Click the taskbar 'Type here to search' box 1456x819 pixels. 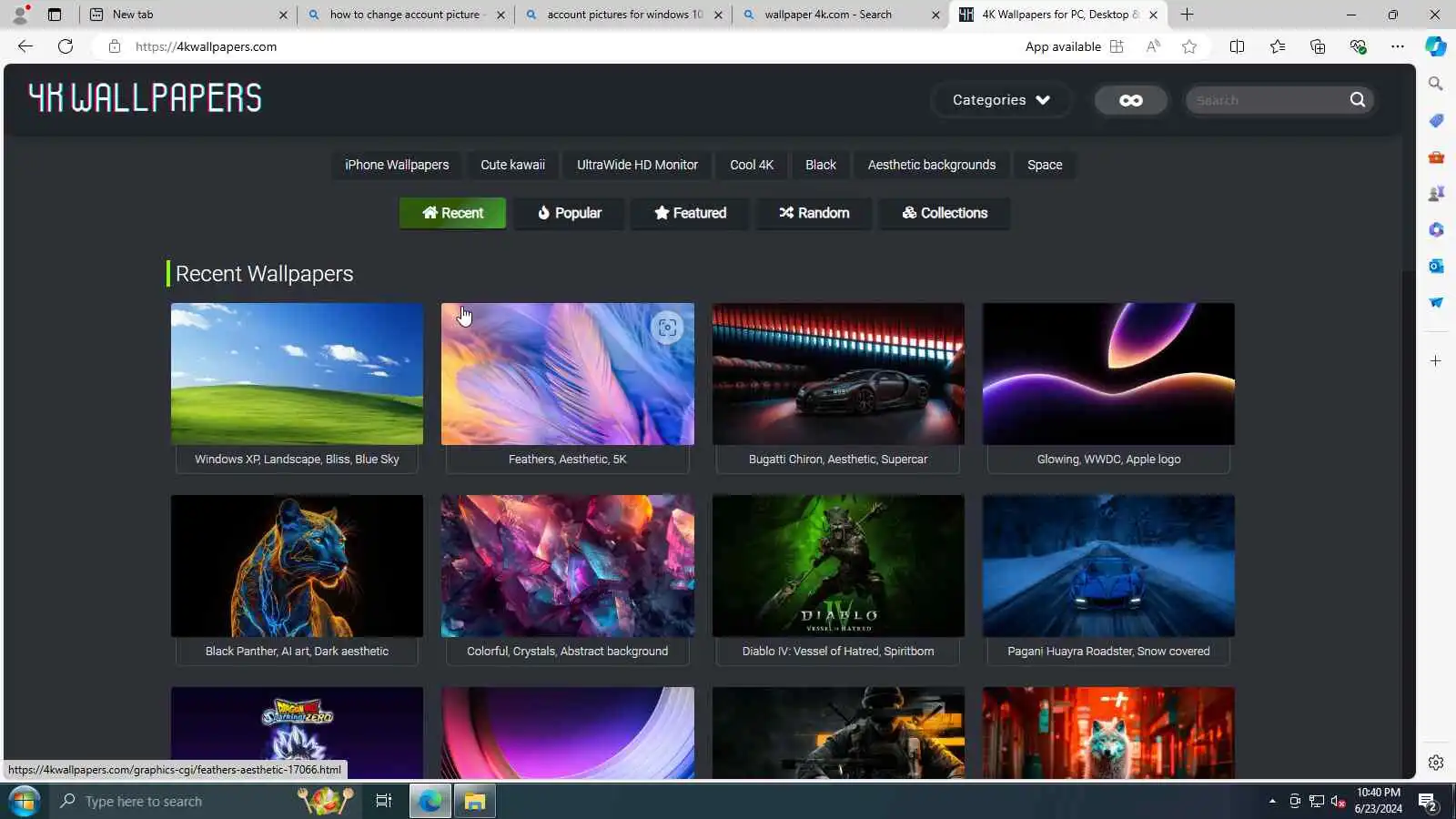pos(206,802)
